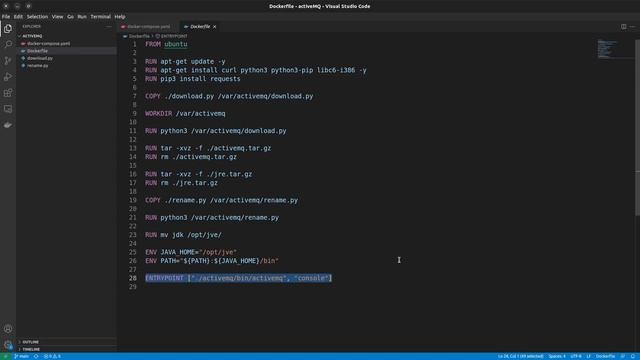Click the 'pip3 install requests' text on line 5
The height and width of the screenshot is (360, 640).
click(x=200, y=79)
